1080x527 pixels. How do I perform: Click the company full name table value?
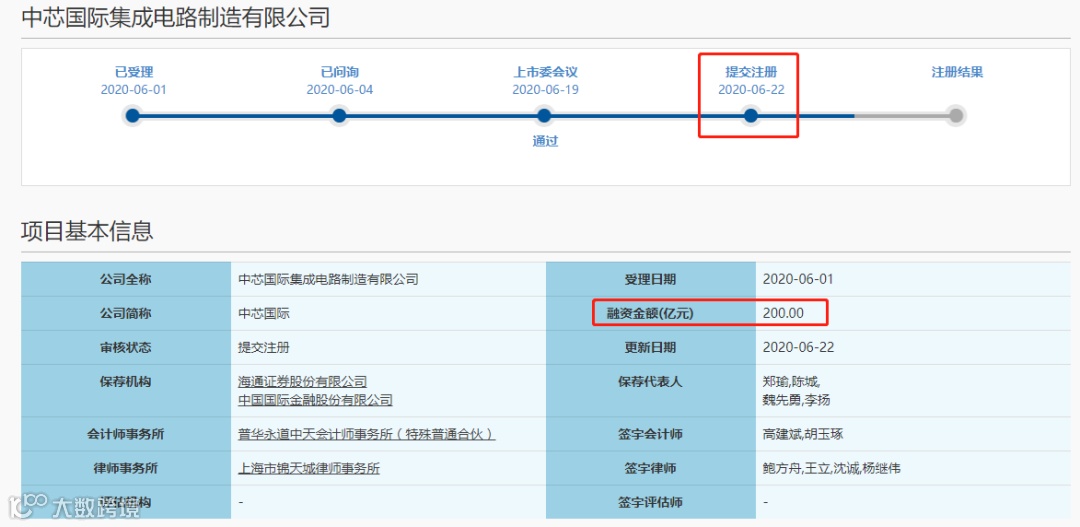[328, 280]
